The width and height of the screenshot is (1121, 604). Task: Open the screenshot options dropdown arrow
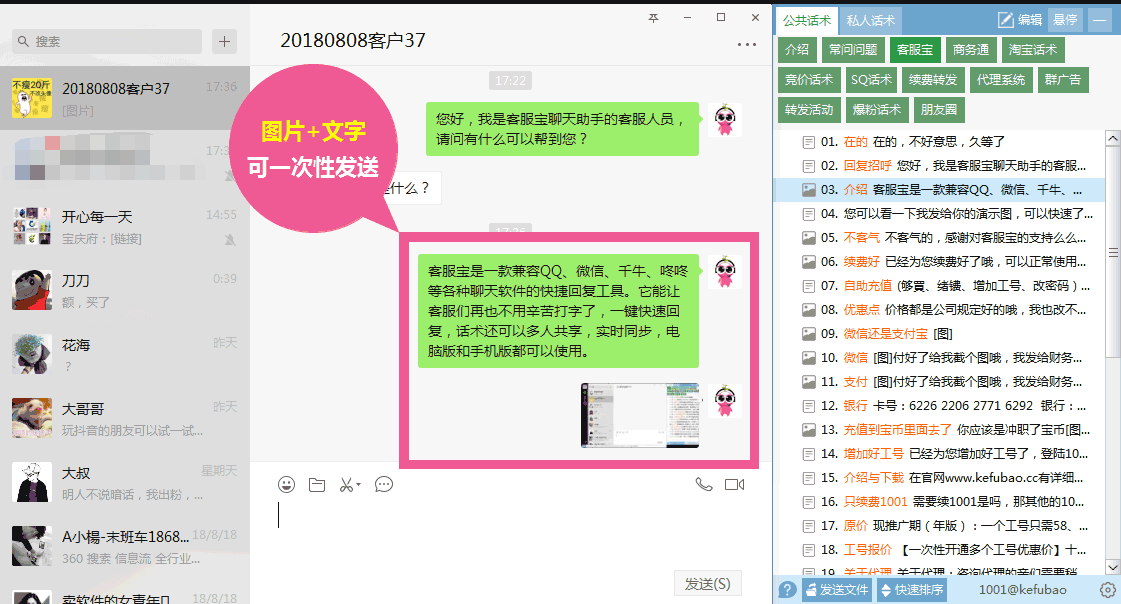pyautogui.click(x=358, y=485)
